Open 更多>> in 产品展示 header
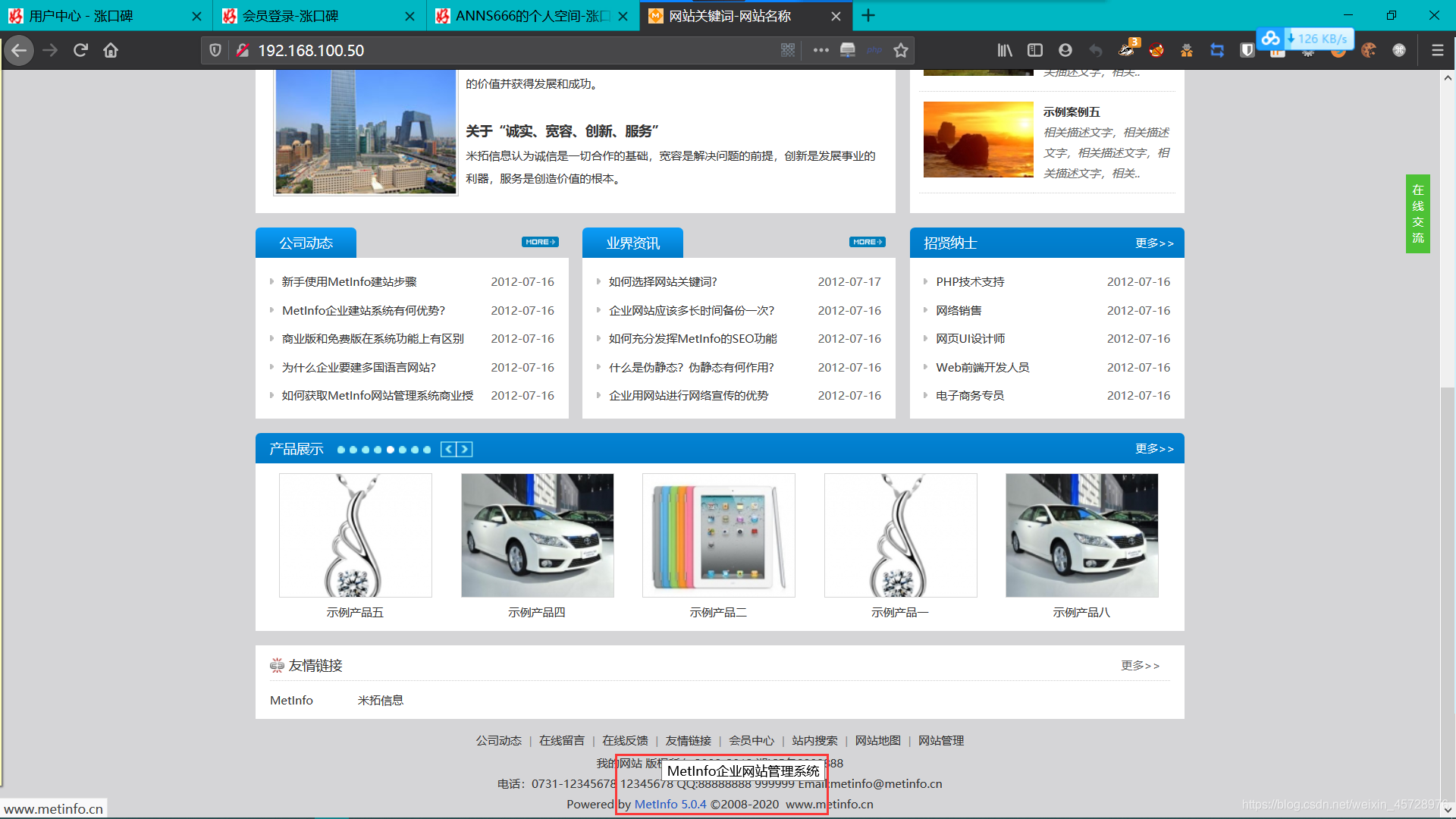Viewport: 1456px width, 819px height. pos(1154,448)
